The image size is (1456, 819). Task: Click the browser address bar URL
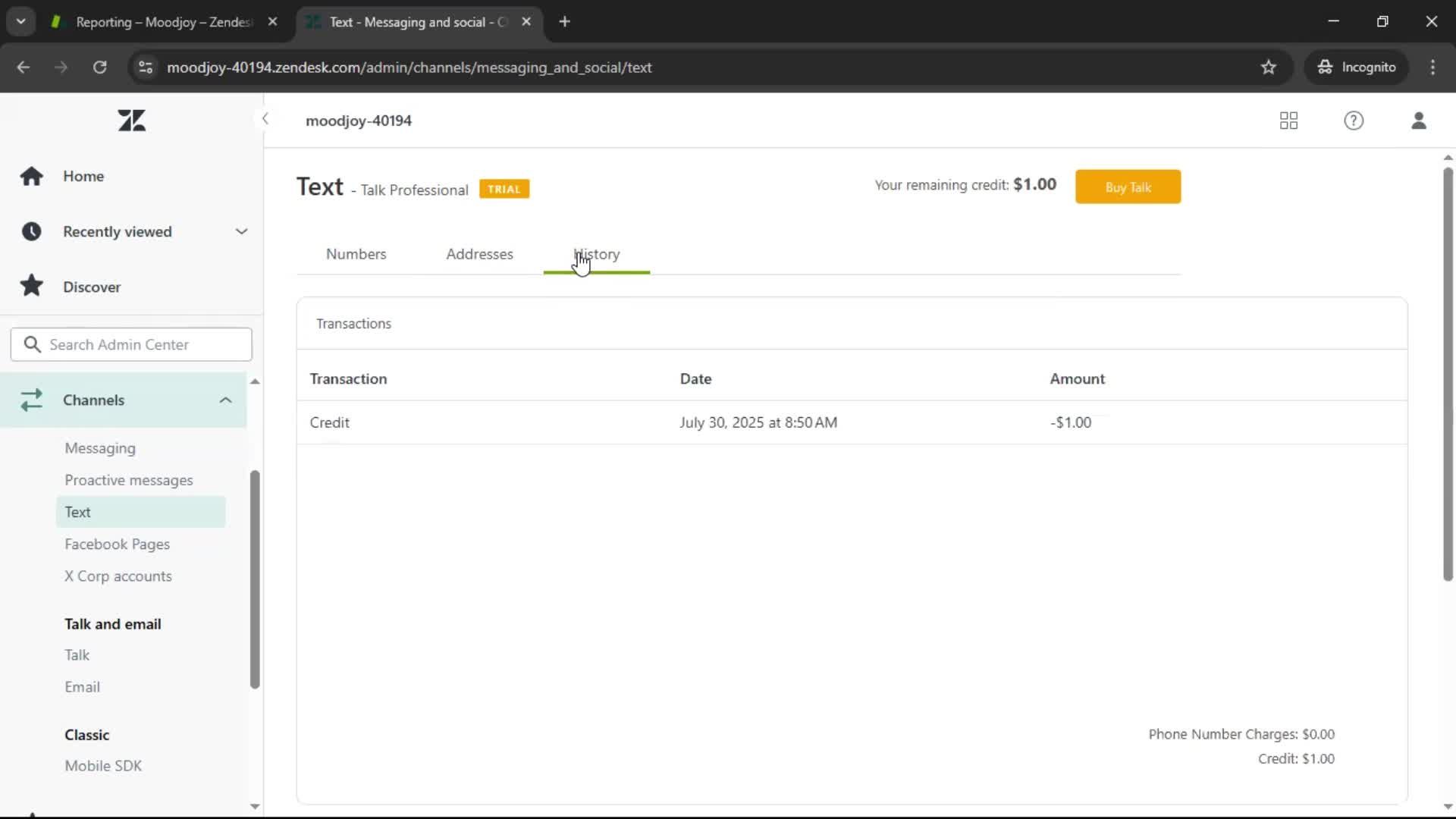click(x=409, y=67)
